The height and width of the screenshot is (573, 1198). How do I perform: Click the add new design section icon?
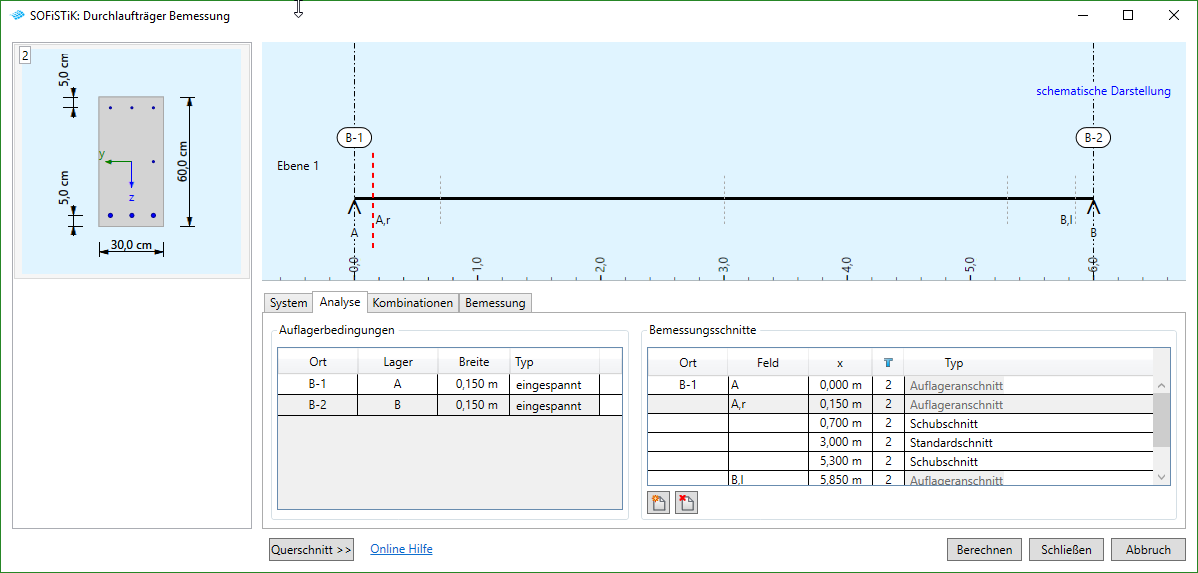point(659,502)
